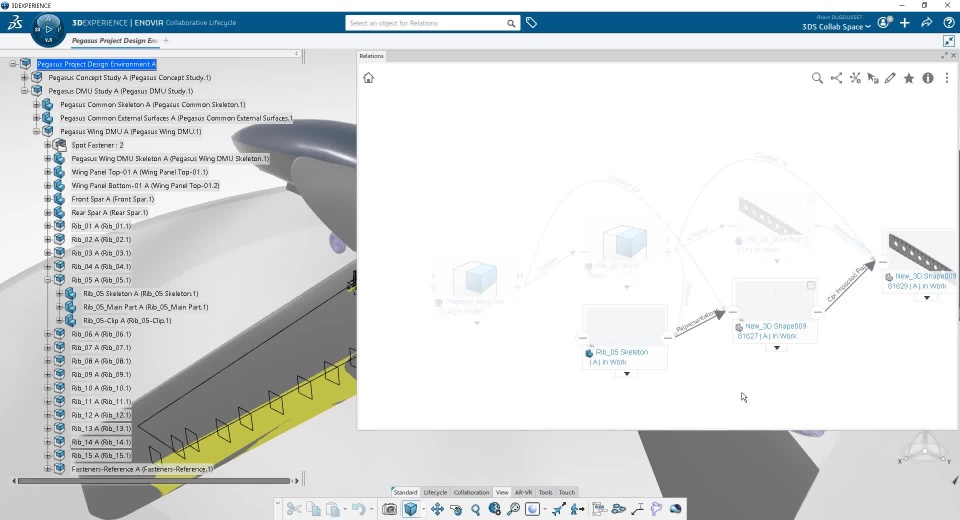Click the Fit All In zoom icon
The height and width of the screenshot is (520, 960).
point(514,509)
